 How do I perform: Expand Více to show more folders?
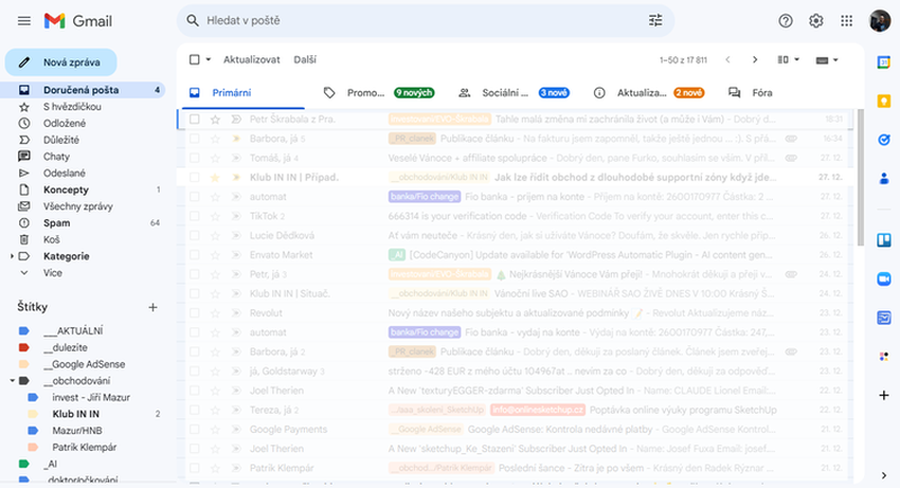pos(52,273)
